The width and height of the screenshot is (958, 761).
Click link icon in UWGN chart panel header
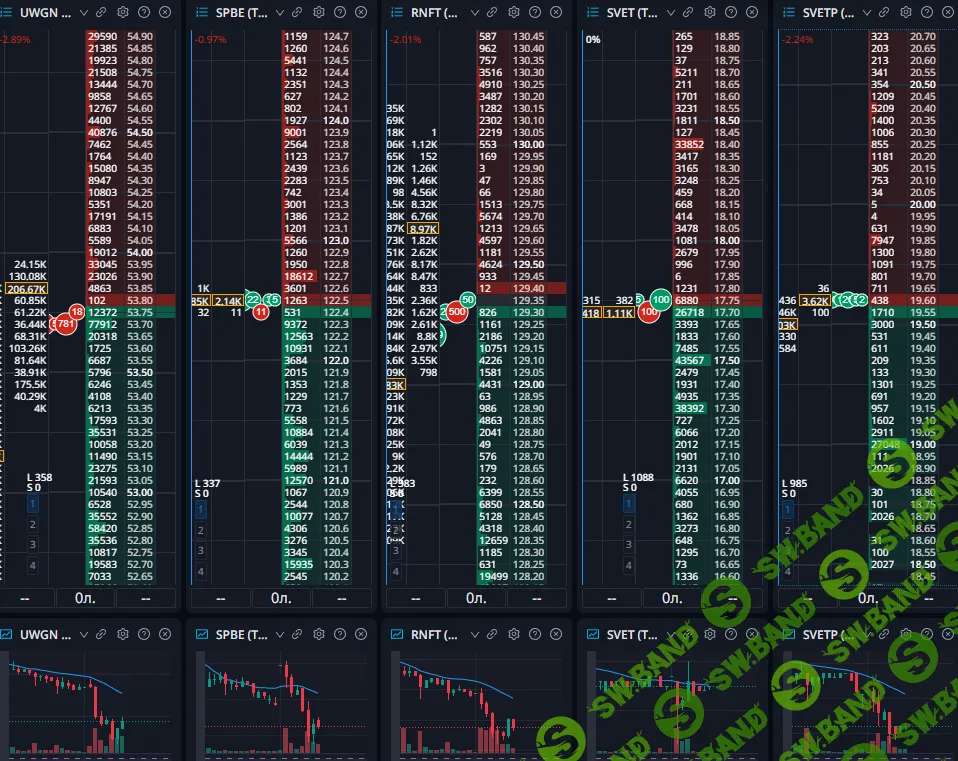[x=101, y=634]
